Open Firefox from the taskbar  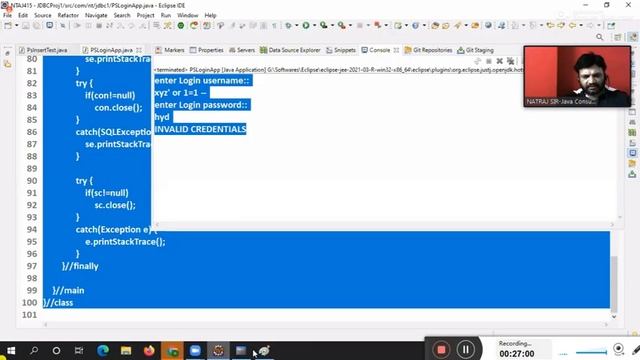pyautogui.click(x=149, y=350)
